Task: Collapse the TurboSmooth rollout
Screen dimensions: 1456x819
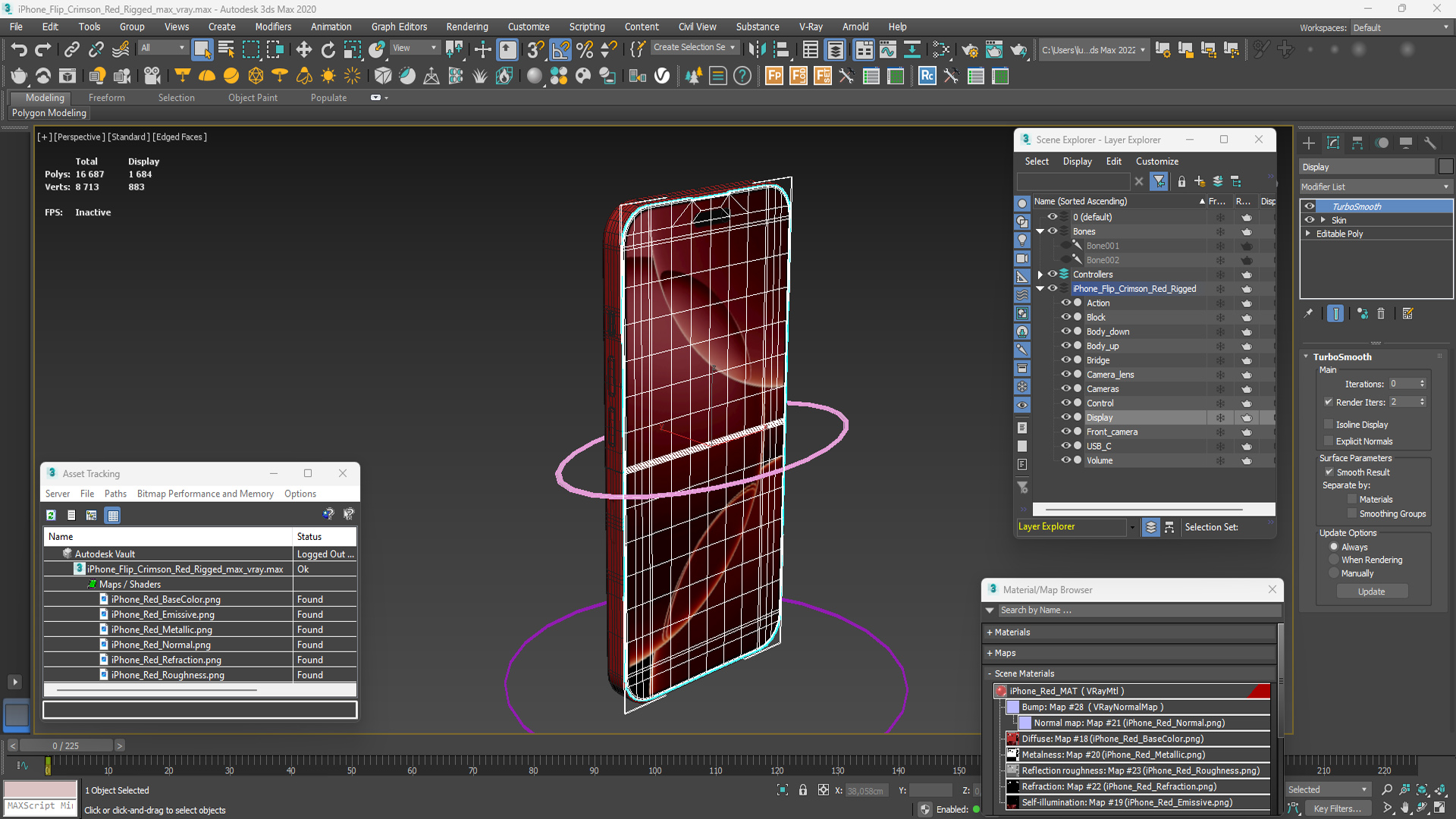Action: click(1306, 356)
